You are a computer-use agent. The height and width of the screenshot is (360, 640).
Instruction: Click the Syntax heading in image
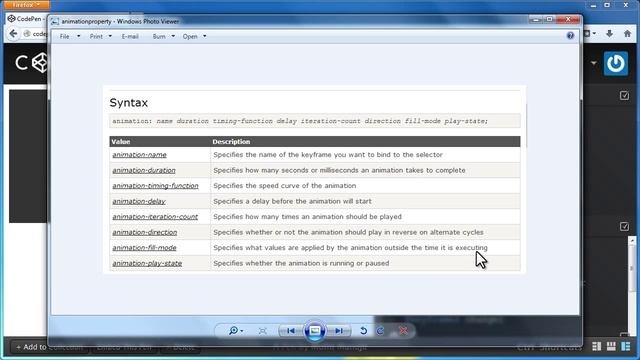click(129, 102)
